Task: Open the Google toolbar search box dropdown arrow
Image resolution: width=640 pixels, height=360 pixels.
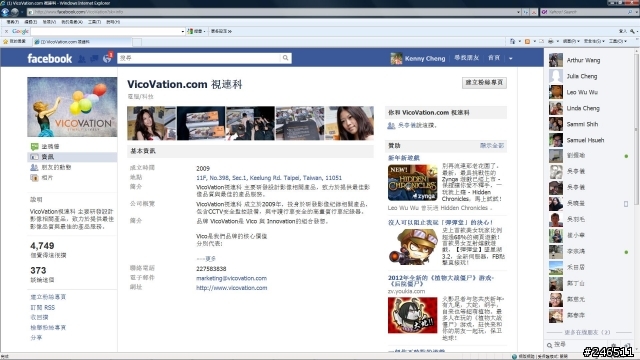Action: coord(182,31)
